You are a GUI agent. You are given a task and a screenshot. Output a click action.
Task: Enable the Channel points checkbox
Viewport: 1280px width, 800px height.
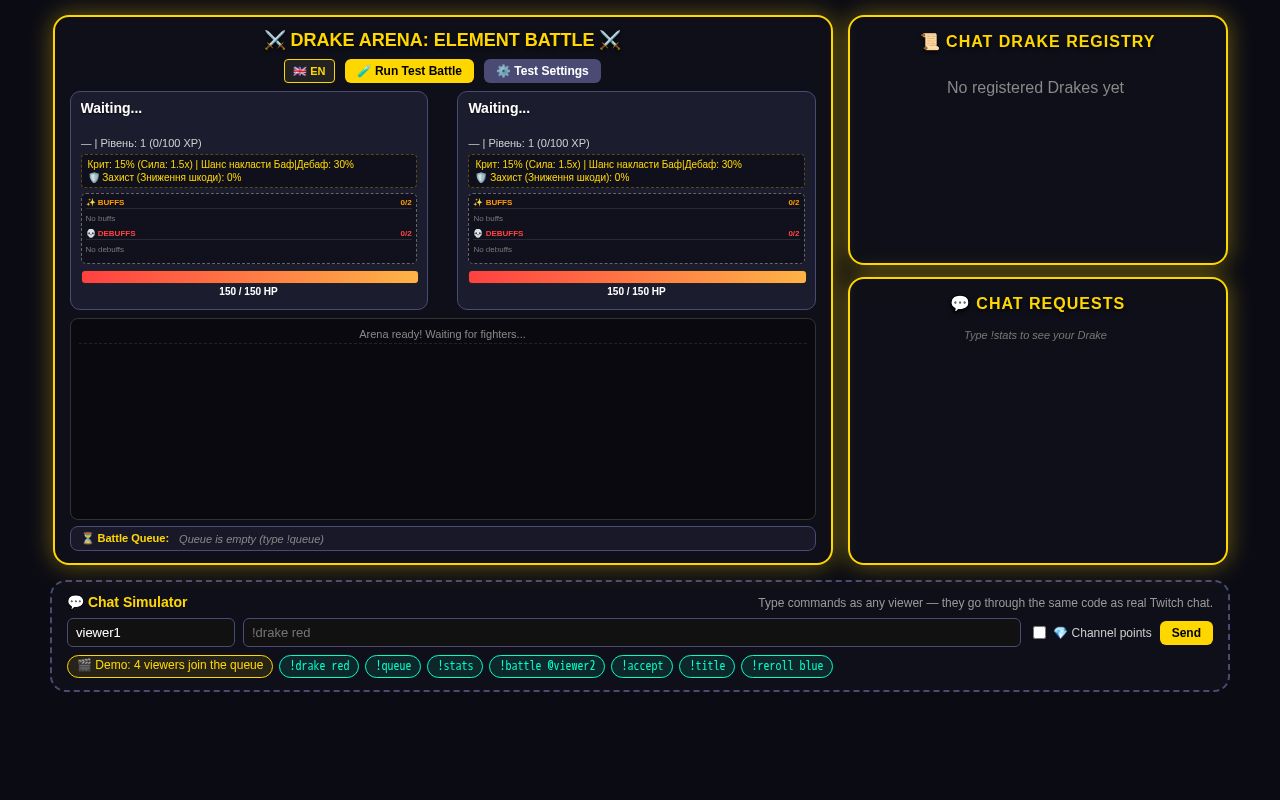tap(1039, 632)
